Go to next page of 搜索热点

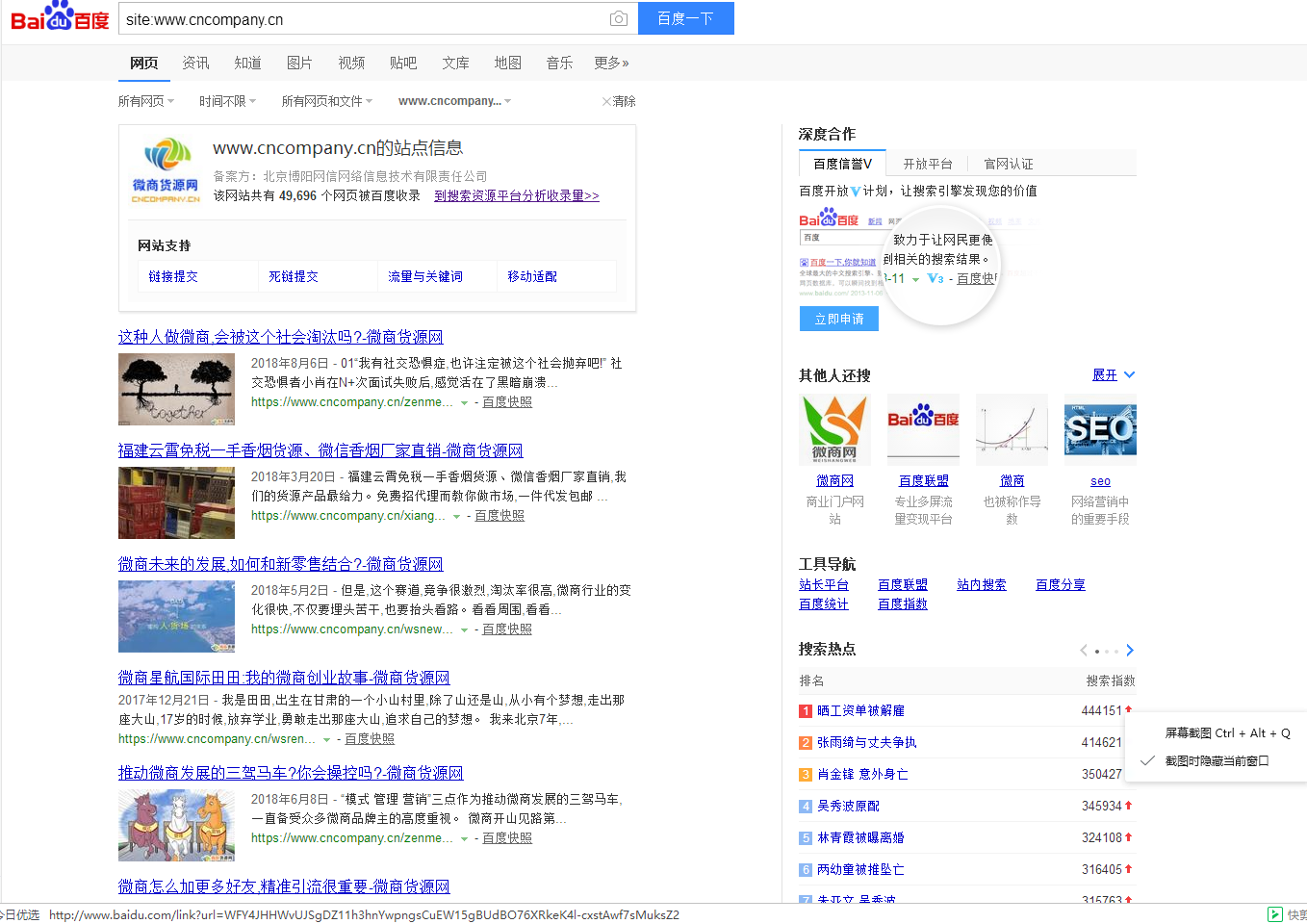(x=1130, y=651)
